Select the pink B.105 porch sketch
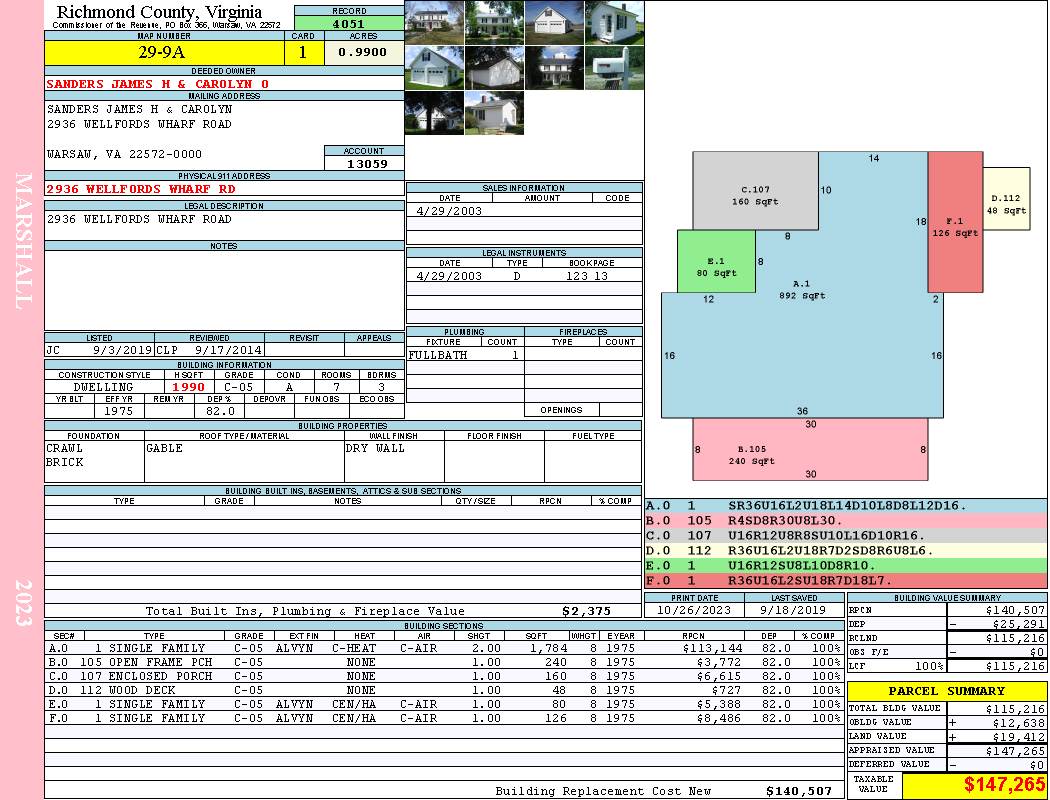The width and height of the screenshot is (1050, 800). [810, 449]
